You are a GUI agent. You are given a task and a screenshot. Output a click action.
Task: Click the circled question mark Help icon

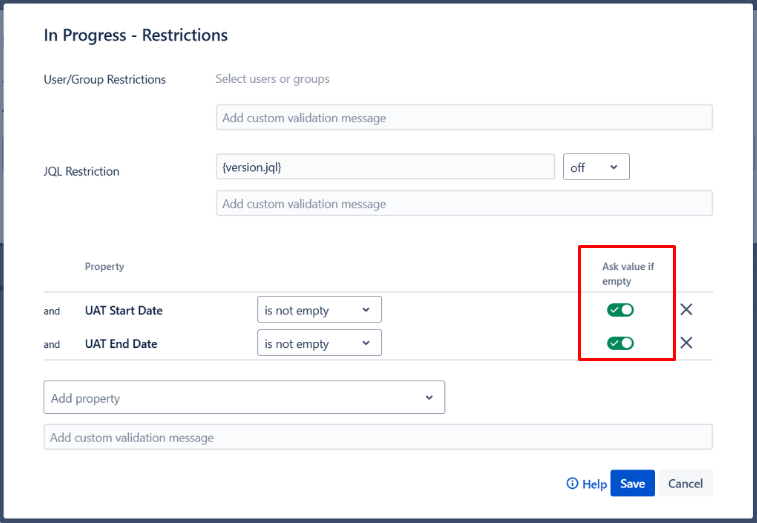(572, 484)
